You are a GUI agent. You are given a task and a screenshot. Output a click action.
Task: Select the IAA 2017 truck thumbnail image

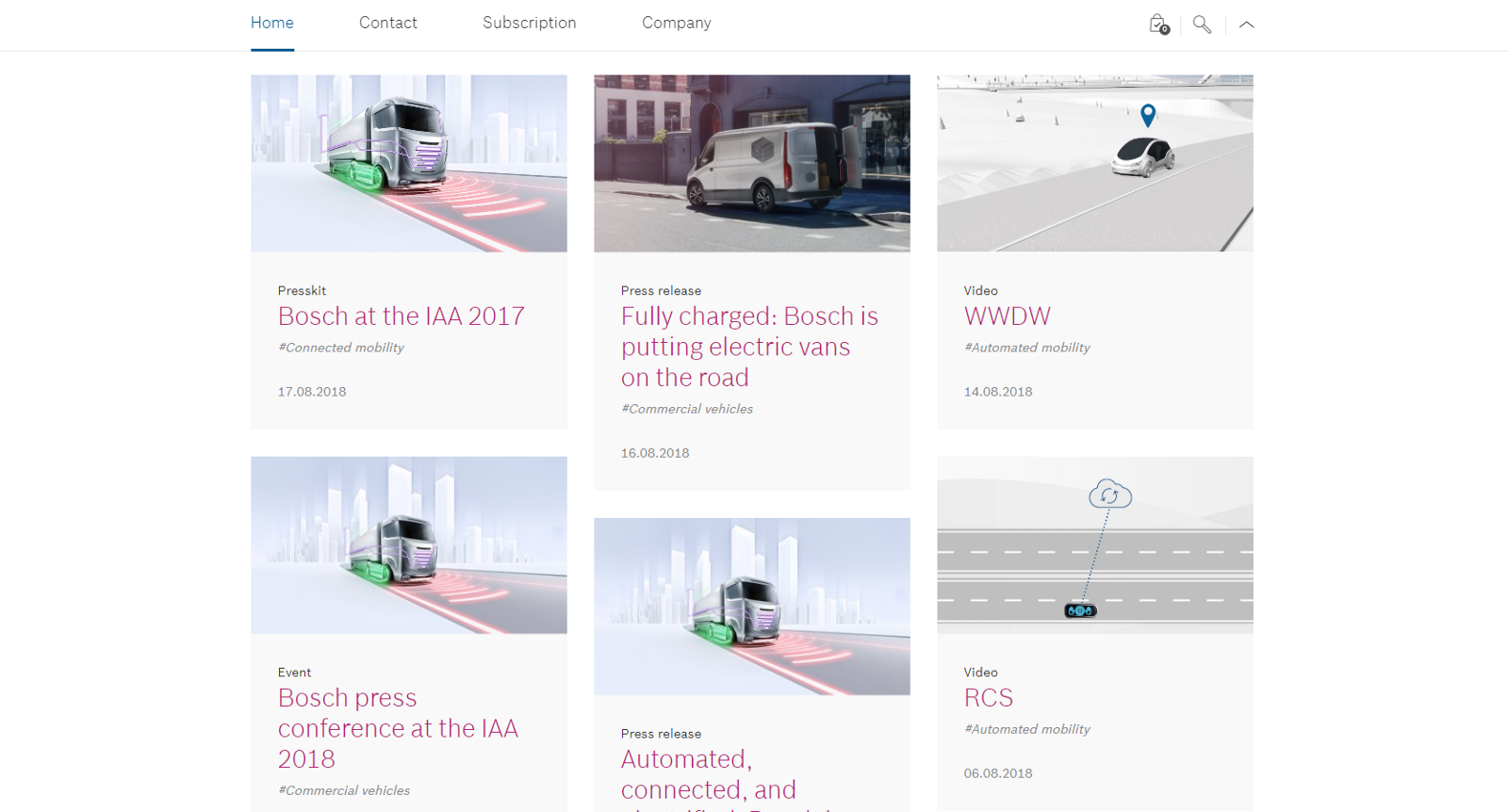point(409,164)
